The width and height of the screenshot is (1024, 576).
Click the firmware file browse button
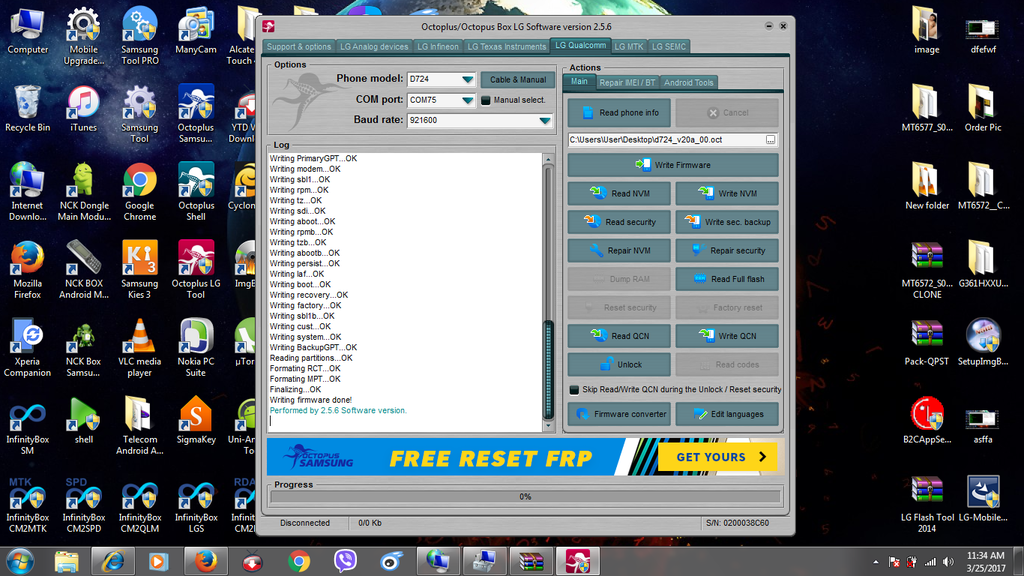[x=771, y=140]
